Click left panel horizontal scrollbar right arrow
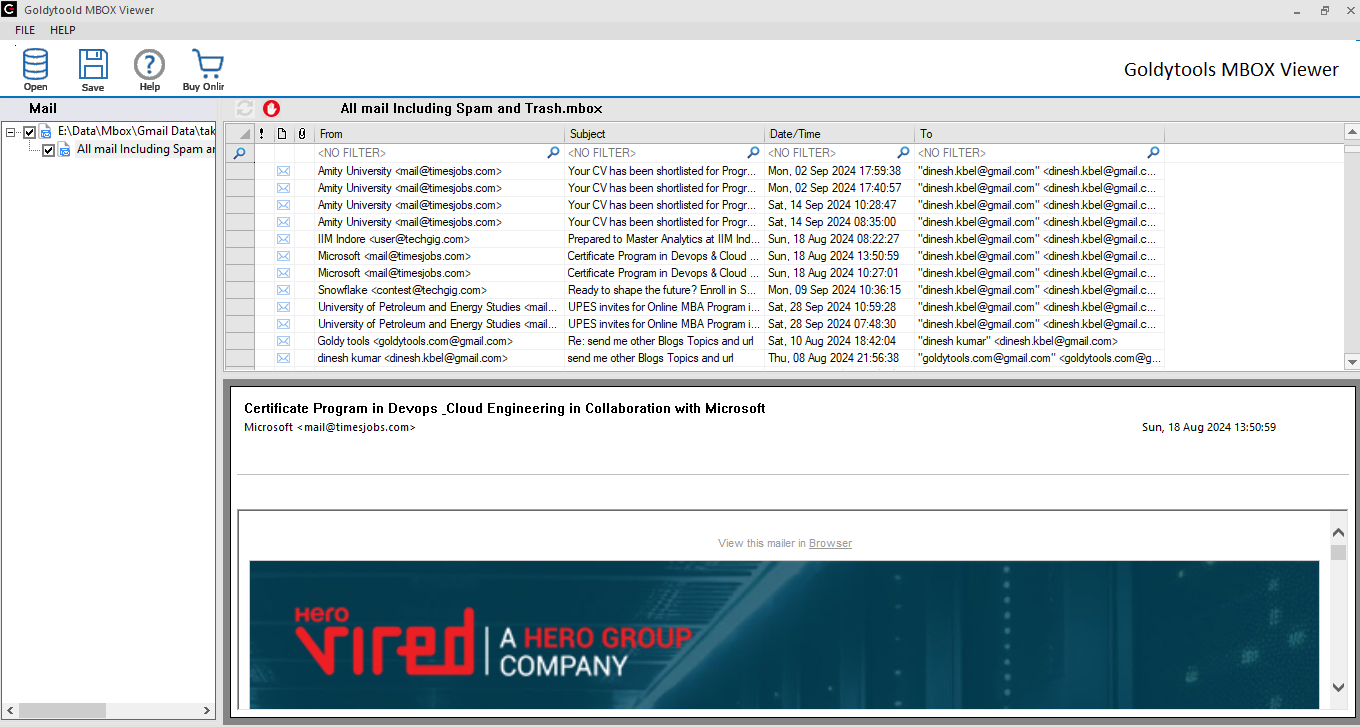This screenshot has height=727, width=1360. (207, 711)
